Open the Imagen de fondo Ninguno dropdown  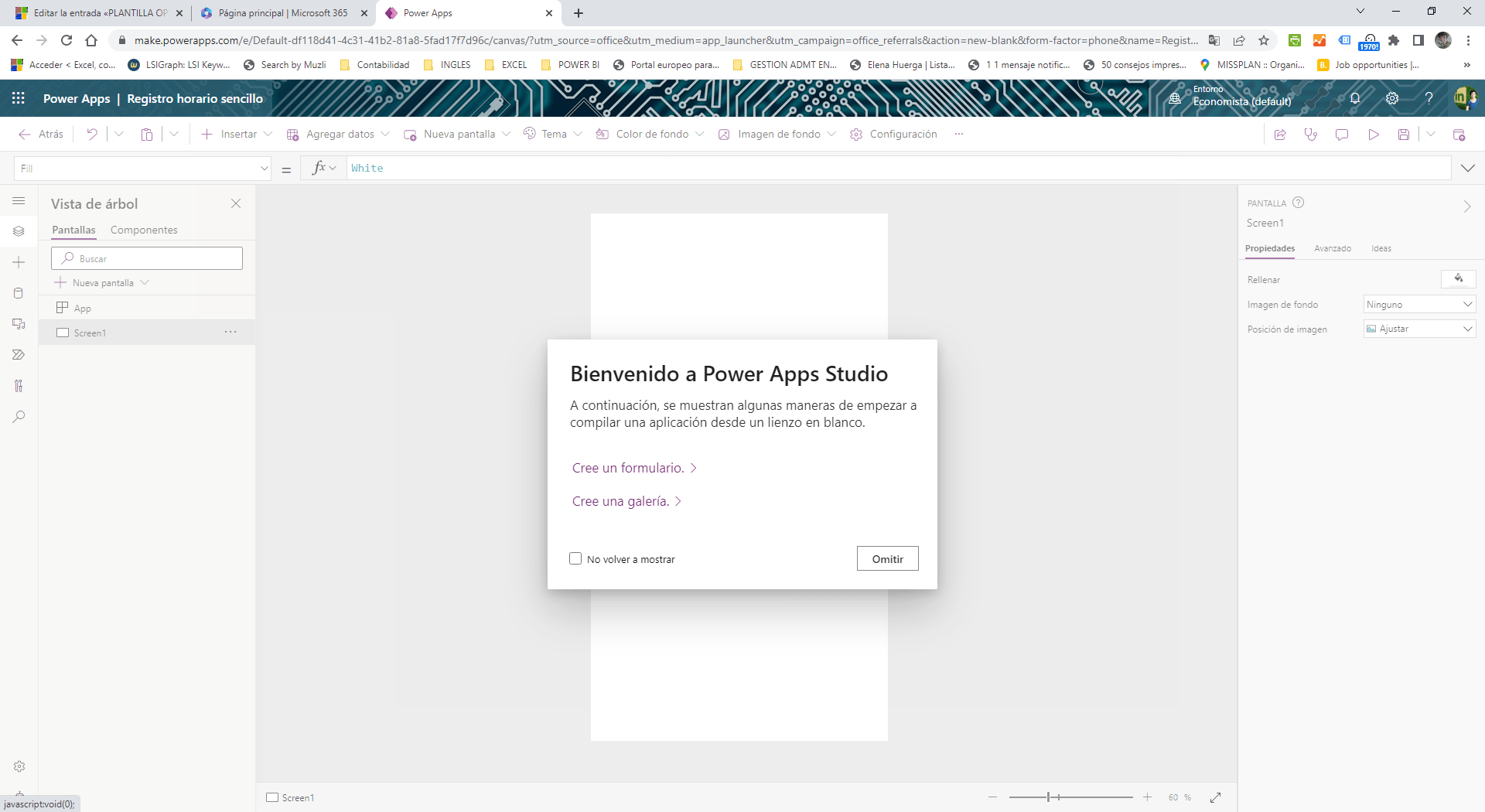(1419, 305)
